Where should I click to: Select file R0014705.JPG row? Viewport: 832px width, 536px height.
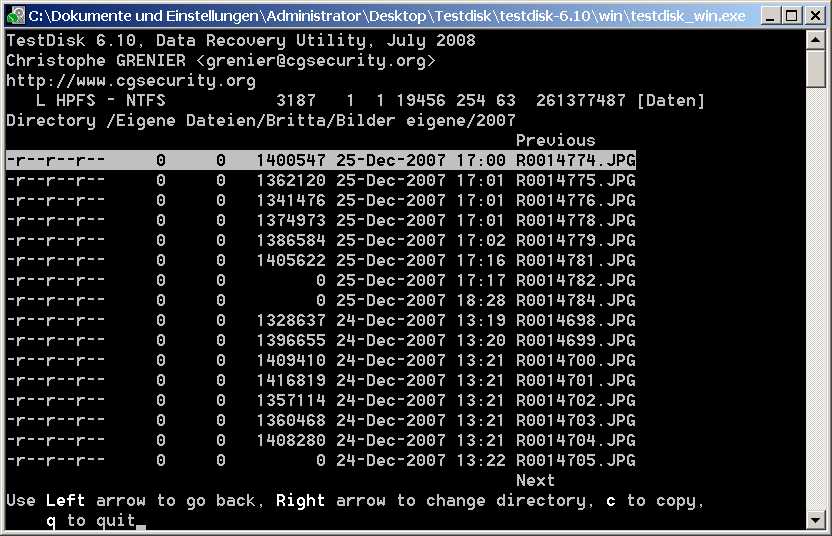pos(321,460)
